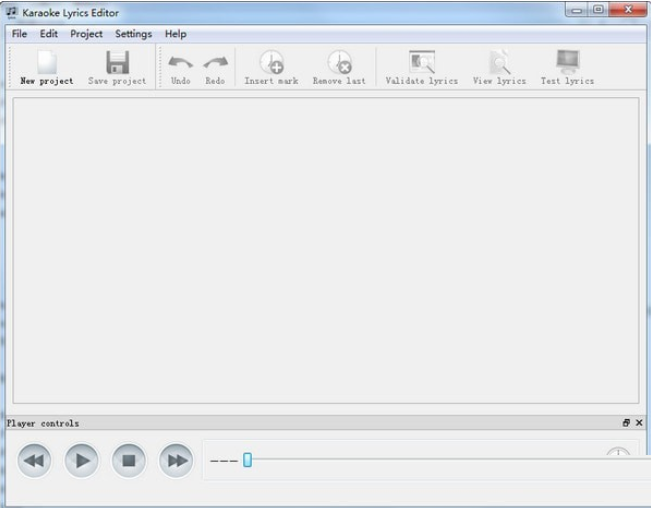Validate lyrics using the toolbar
This screenshot has width=651, height=508.
click(x=422, y=67)
